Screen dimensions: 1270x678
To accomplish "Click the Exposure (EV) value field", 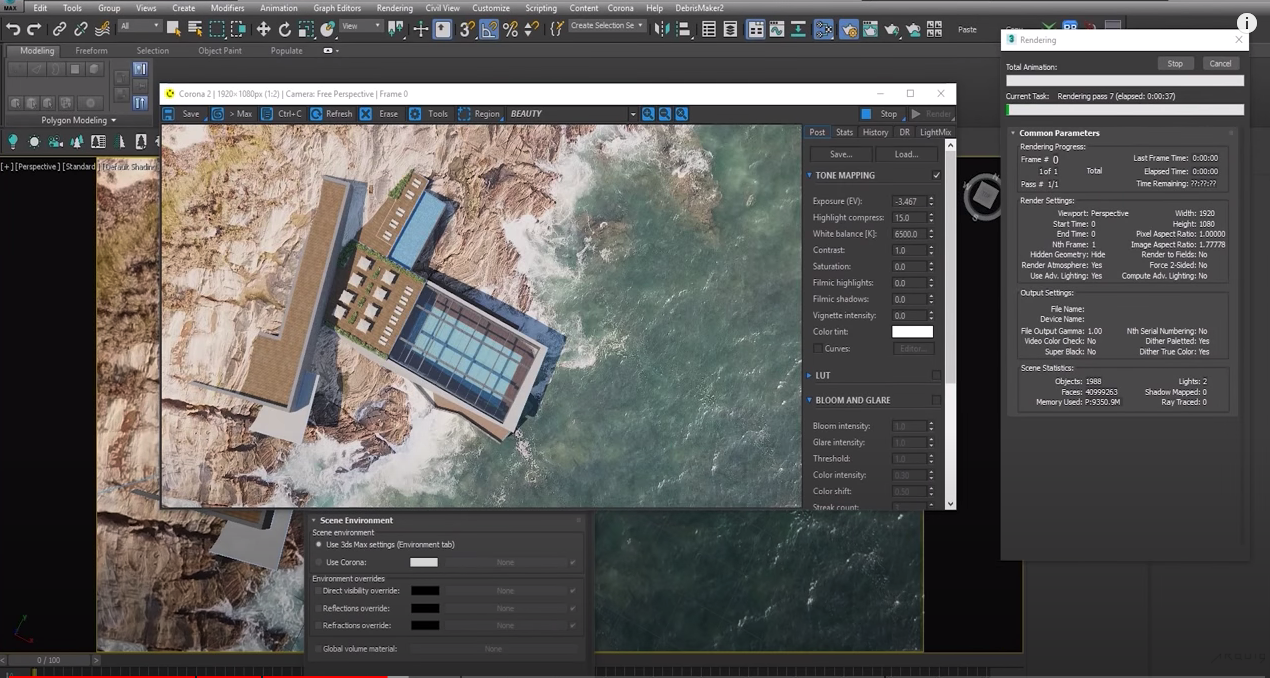I will pos(908,201).
